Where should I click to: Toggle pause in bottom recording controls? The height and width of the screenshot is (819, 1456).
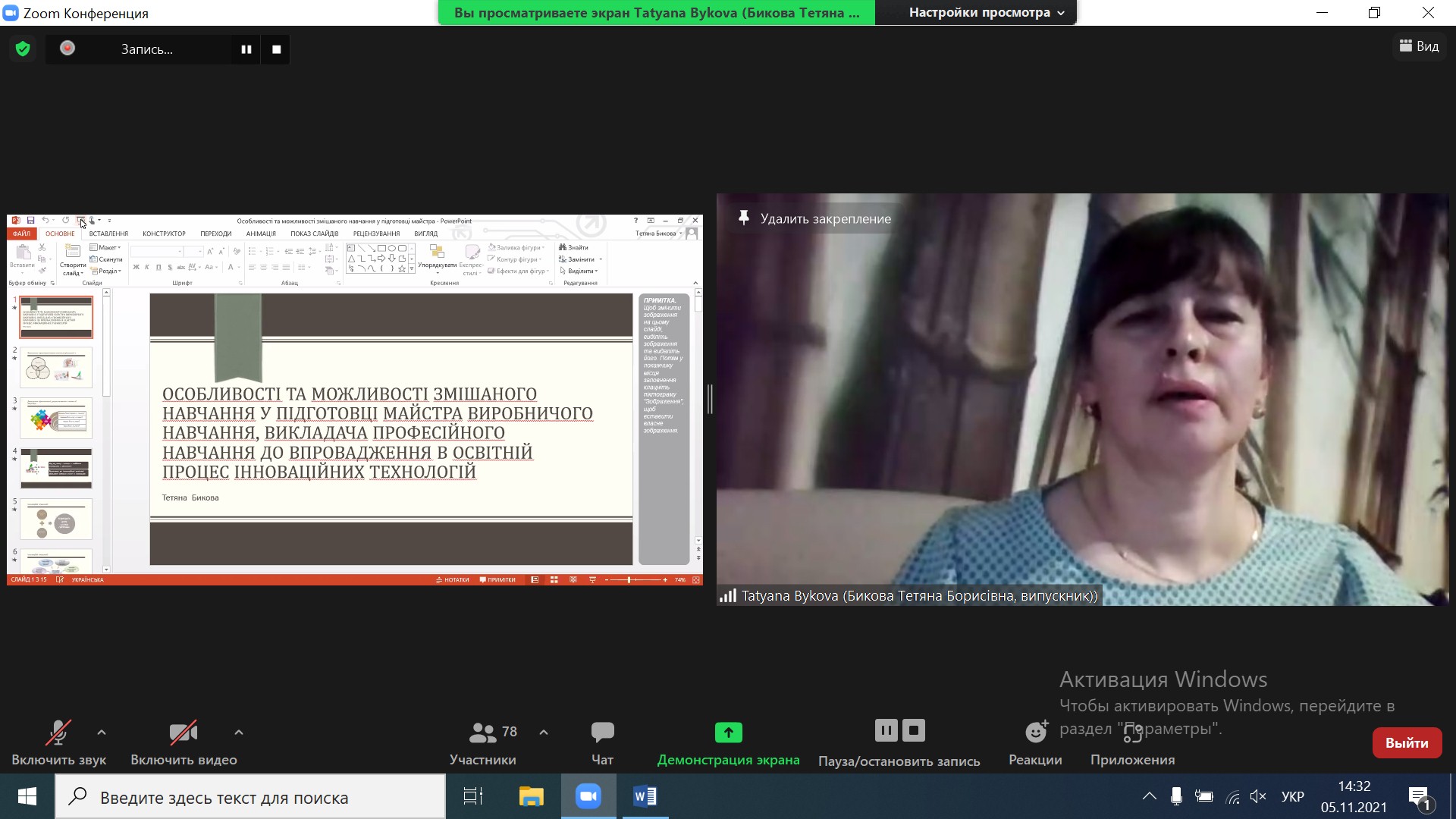(x=886, y=730)
